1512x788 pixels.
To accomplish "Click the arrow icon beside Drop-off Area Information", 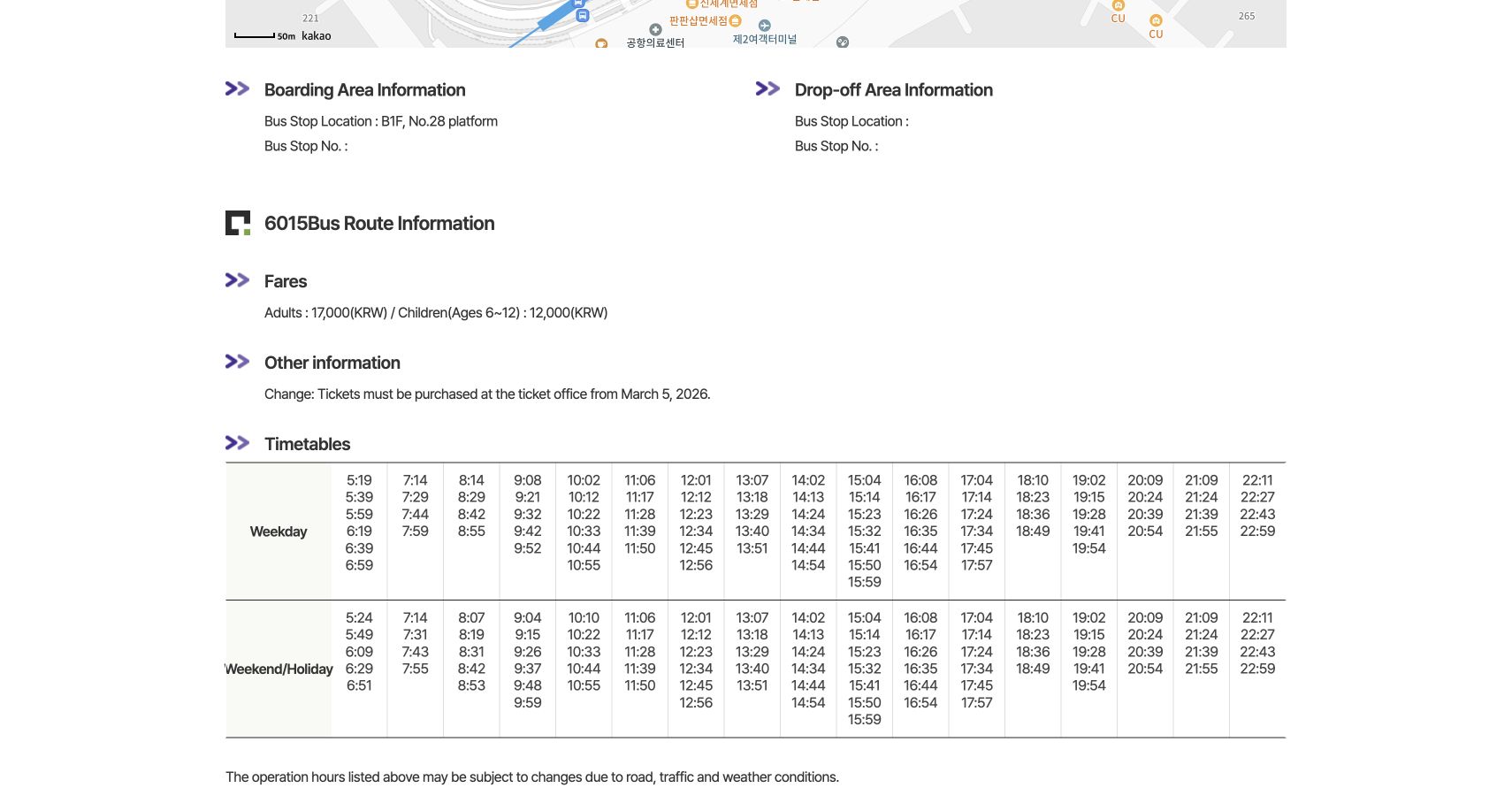I will (x=767, y=88).
